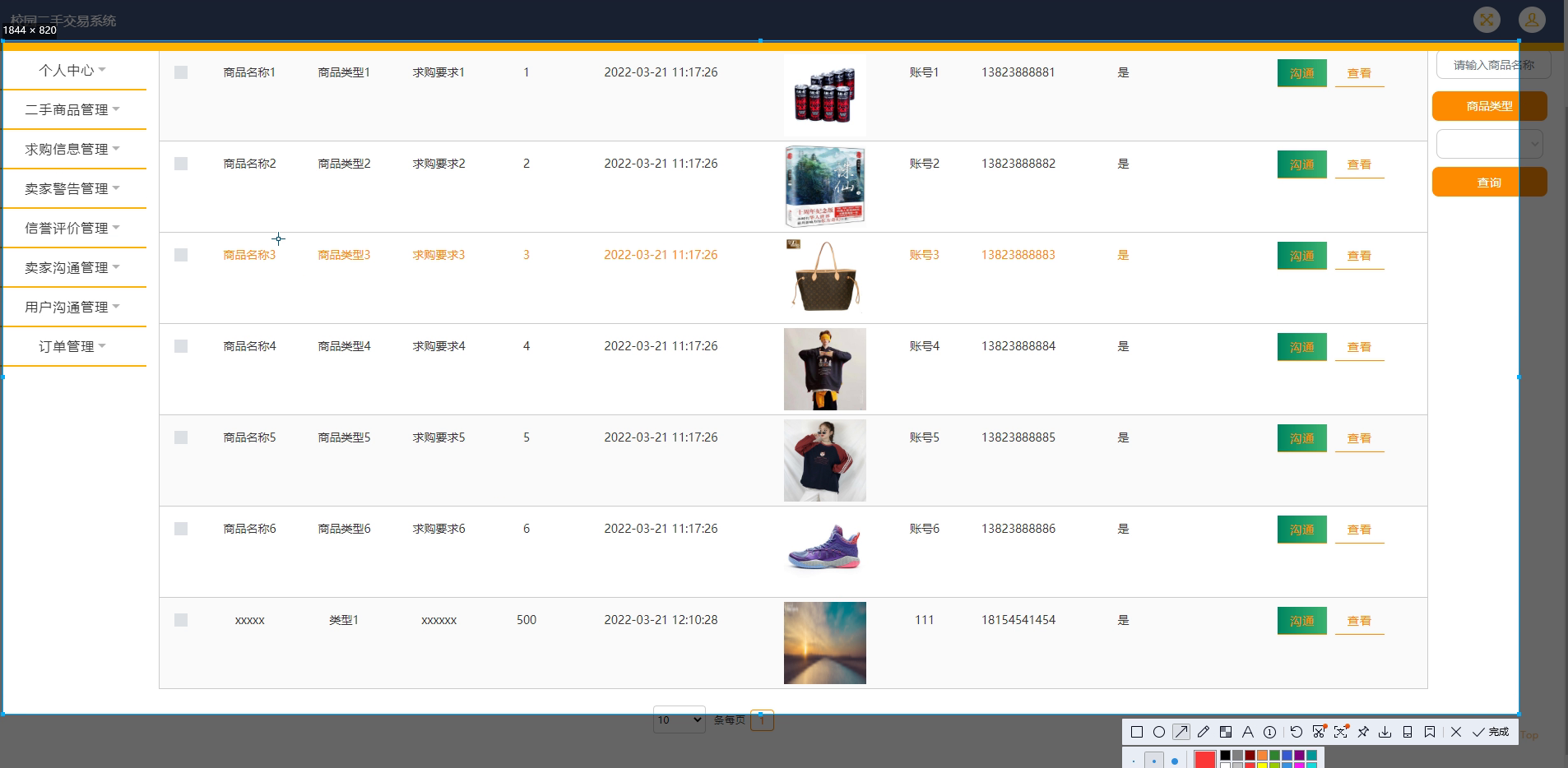Click 查看 for 商品名称2
This screenshot has height=768, width=1568.
click(x=1359, y=164)
